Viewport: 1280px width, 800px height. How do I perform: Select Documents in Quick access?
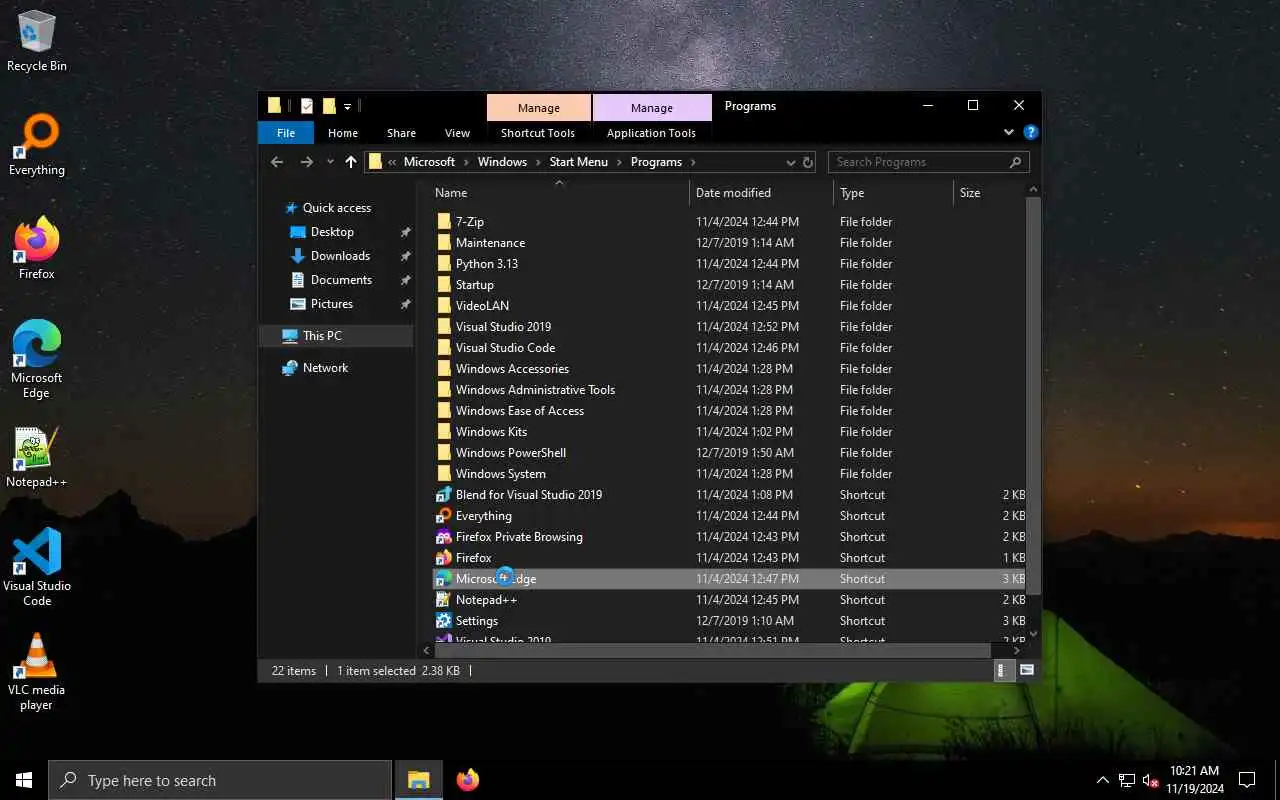341,280
